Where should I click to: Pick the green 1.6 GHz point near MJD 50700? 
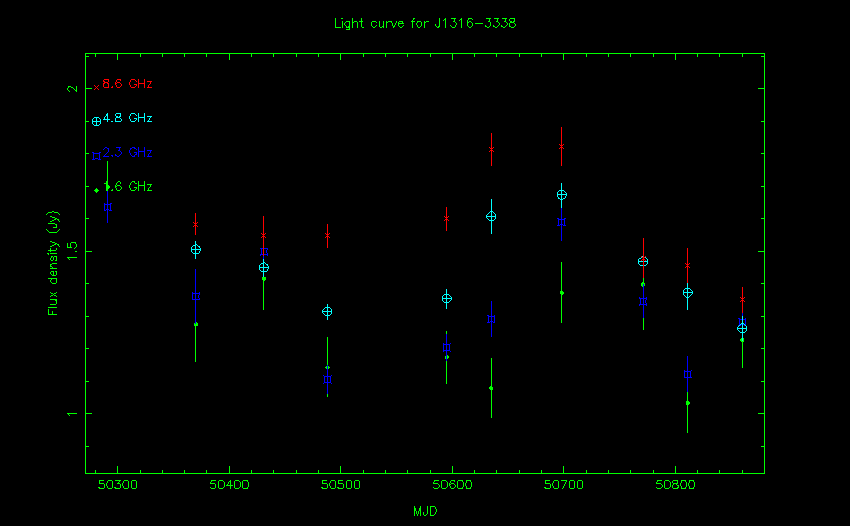562,293
